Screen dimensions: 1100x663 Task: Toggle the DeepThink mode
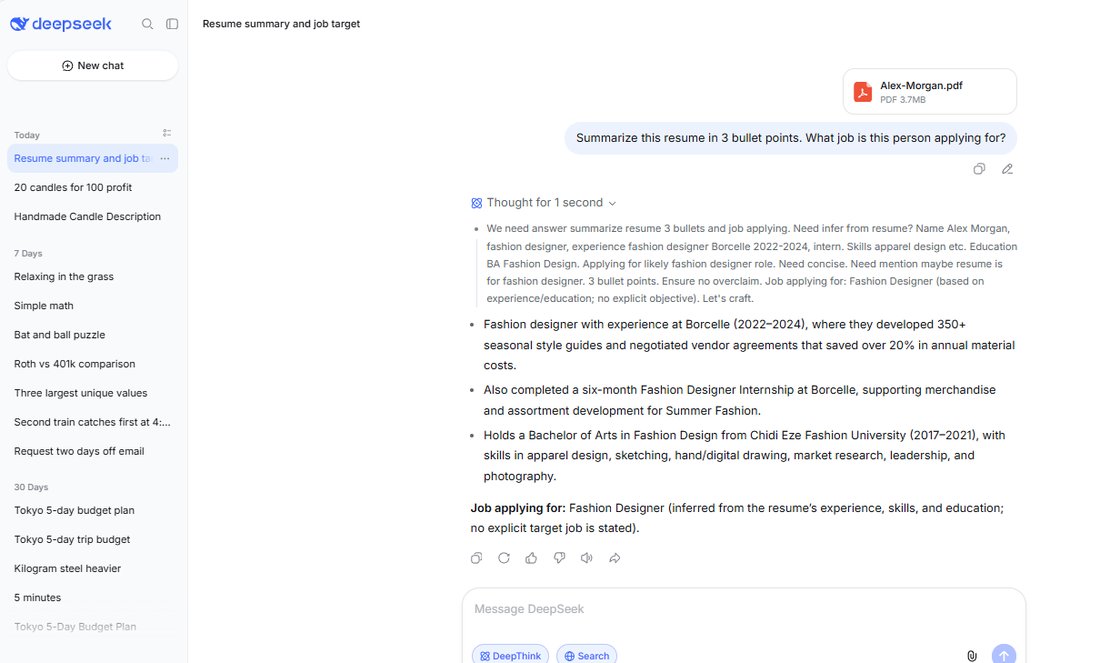point(511,655)
